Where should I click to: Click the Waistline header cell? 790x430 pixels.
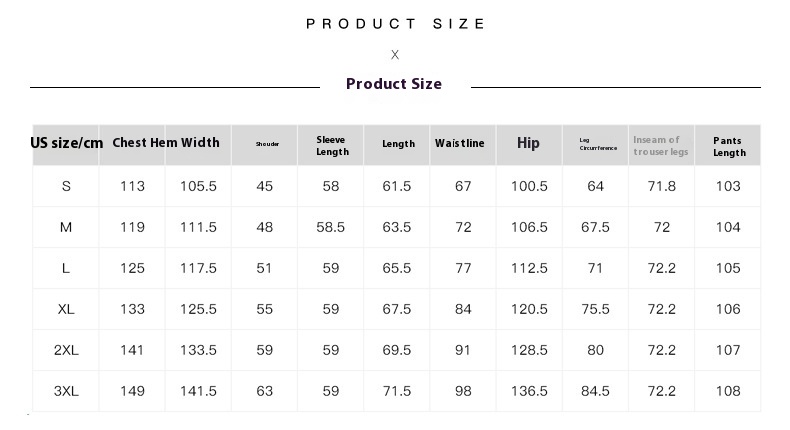coord(459,143)
